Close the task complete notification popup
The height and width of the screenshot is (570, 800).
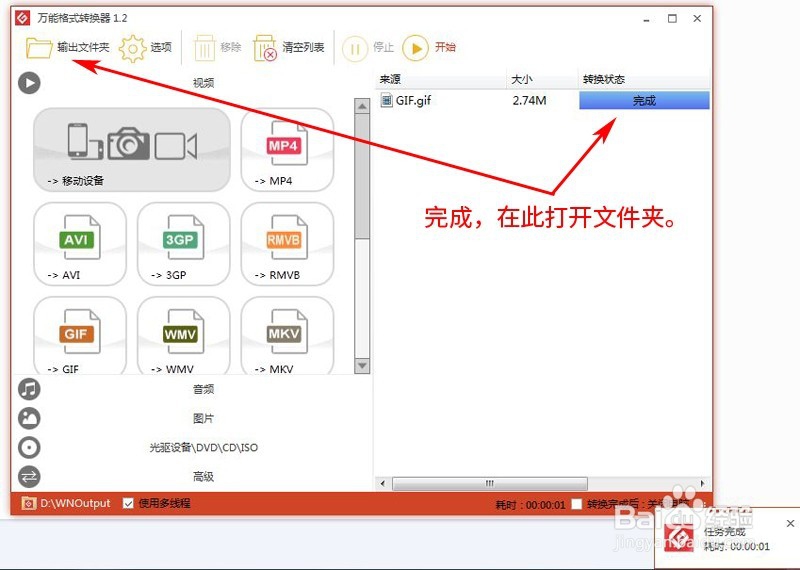[790, 523]
